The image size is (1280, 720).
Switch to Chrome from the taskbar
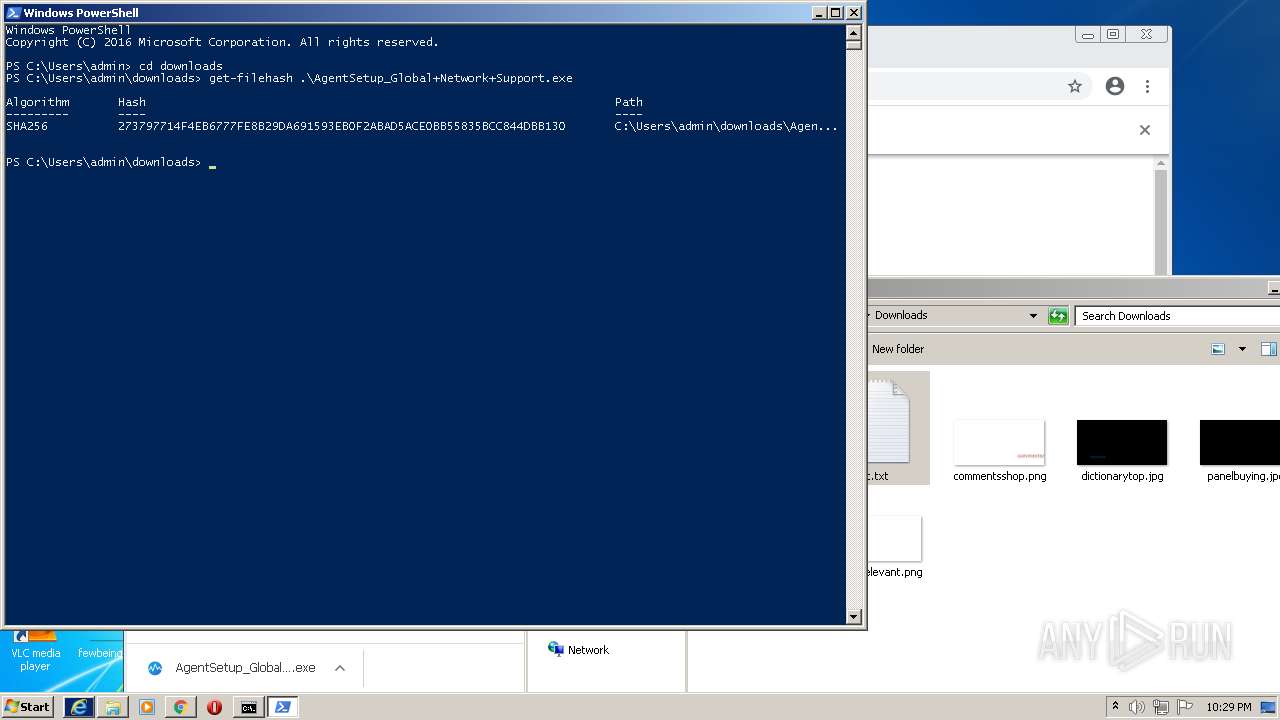click(181, 707)
